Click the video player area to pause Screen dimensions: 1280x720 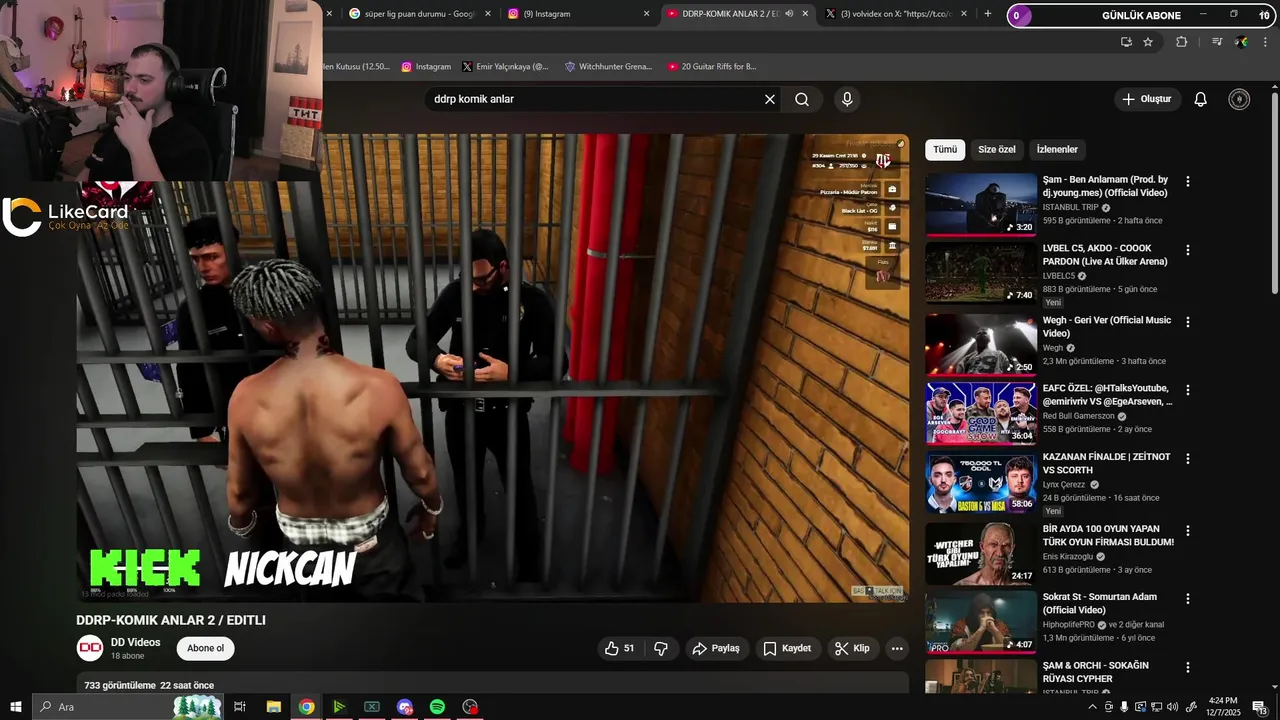tap(493, 368)
